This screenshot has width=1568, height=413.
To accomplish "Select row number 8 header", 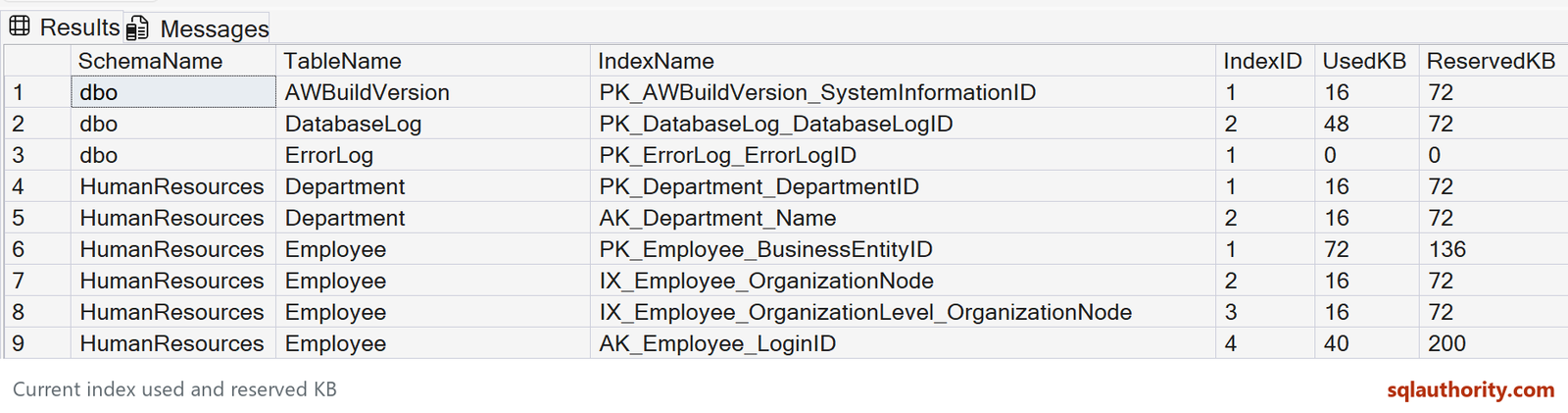I will click(37, 312).
